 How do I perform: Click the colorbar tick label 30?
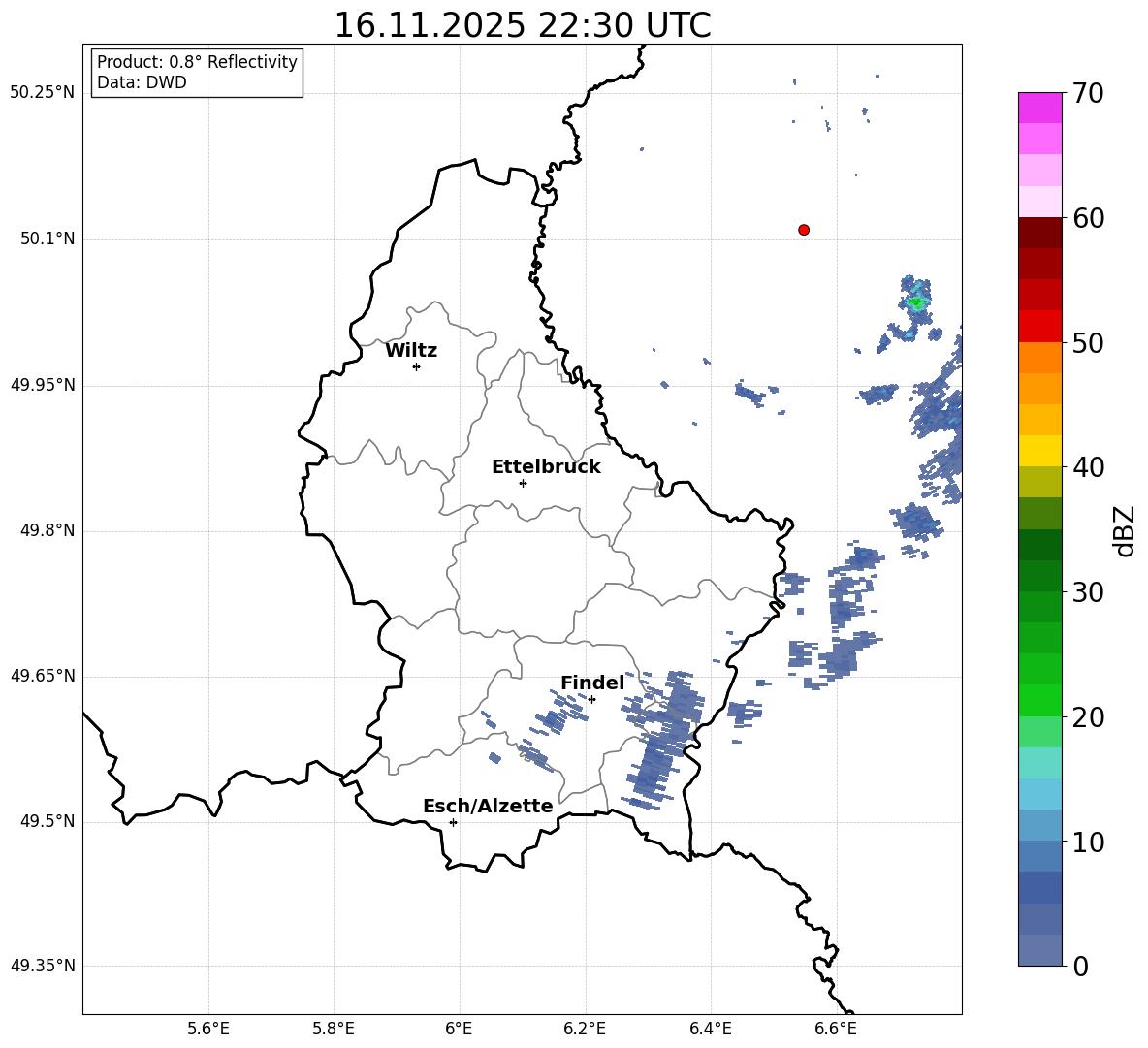tap(1088, 592)
